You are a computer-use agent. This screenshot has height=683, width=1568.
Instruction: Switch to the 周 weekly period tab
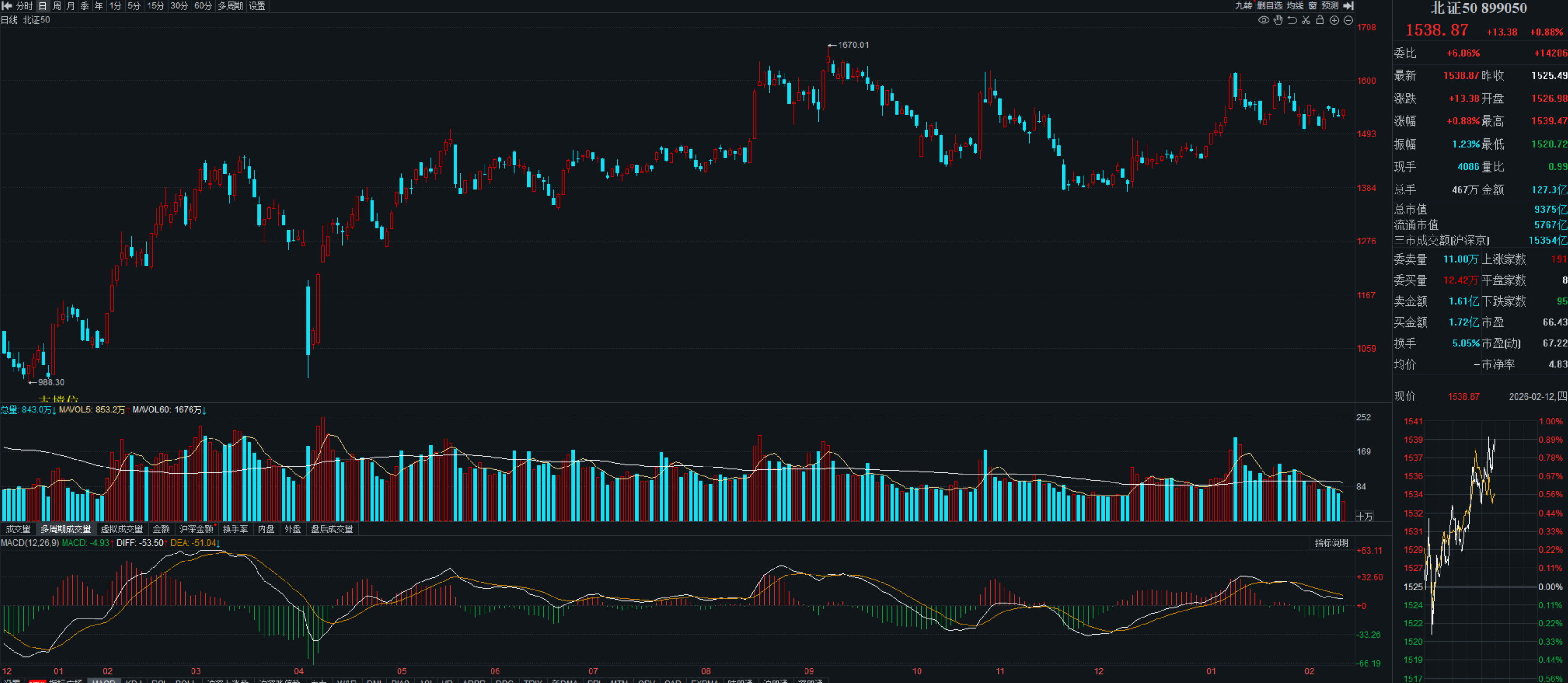click(57, 6)
